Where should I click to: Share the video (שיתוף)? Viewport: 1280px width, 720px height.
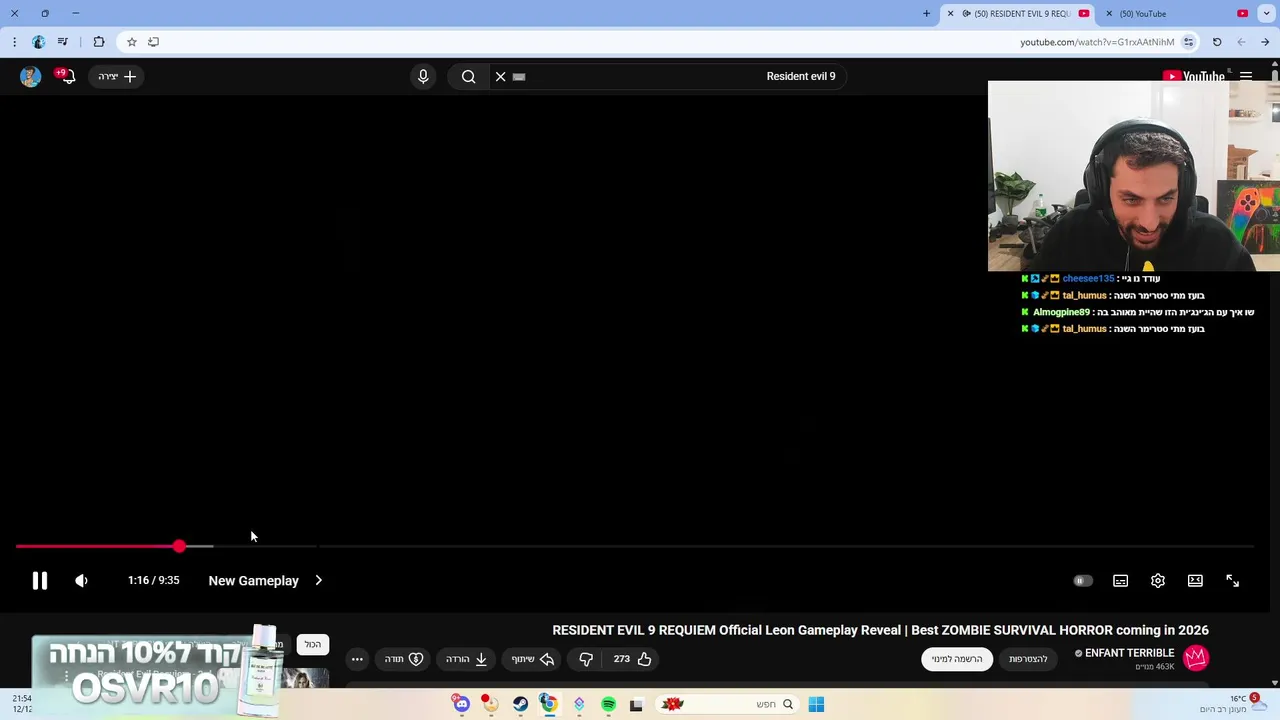point(533,659)
